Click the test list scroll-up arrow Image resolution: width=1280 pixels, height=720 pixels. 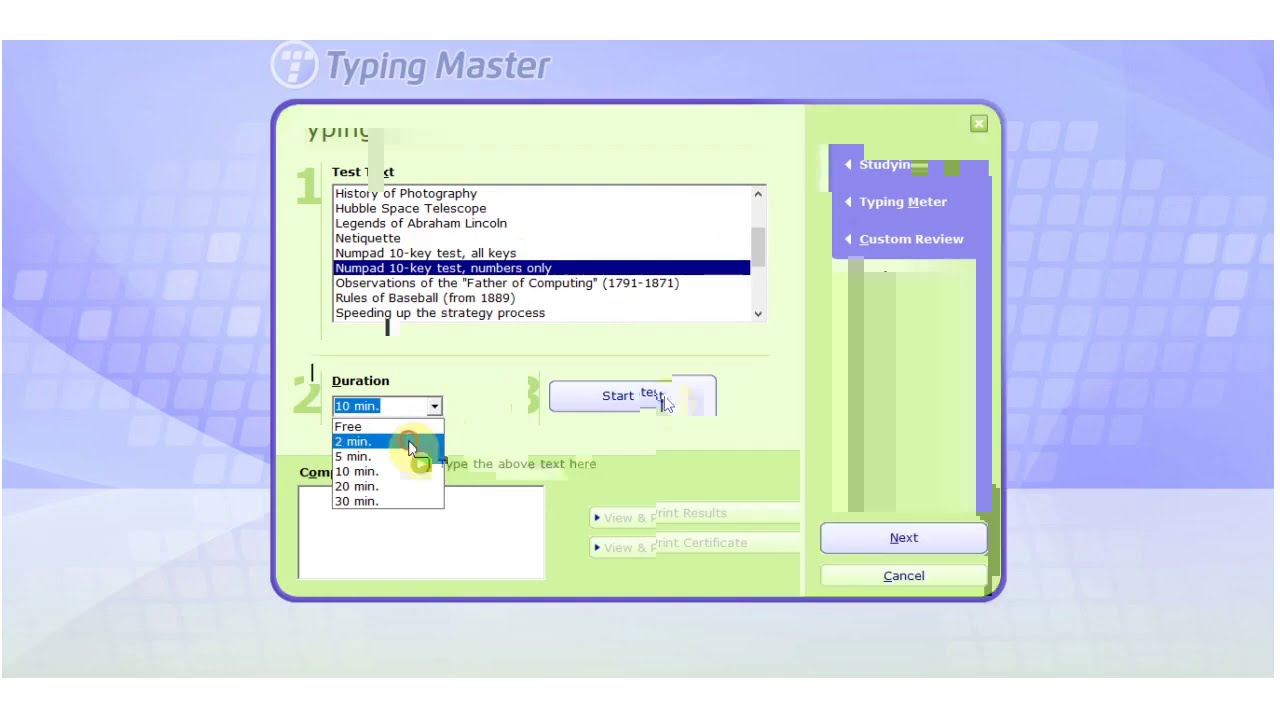click(758, 194)
